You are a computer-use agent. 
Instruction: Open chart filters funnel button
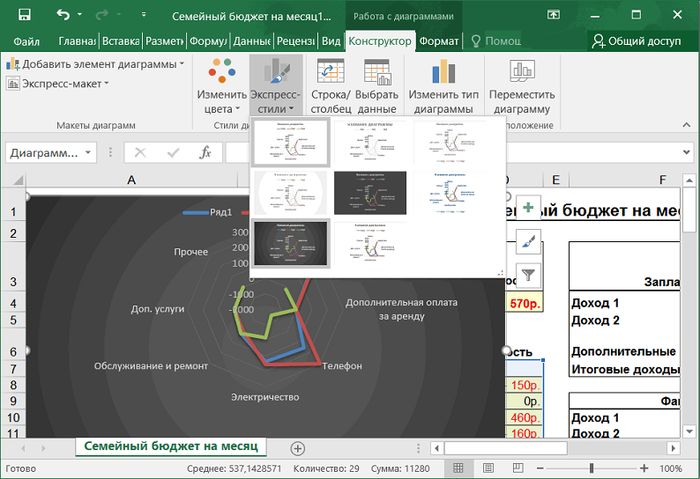529,274
